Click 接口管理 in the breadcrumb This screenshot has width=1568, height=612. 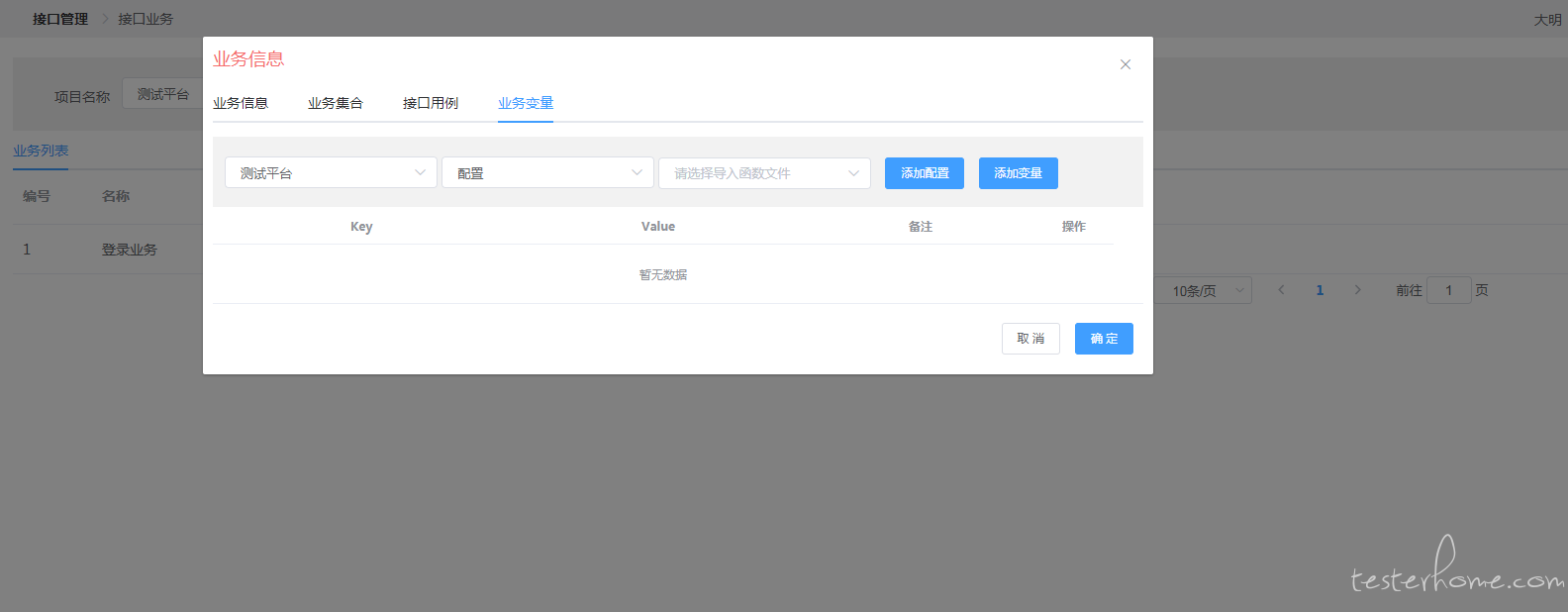(60, 19)
